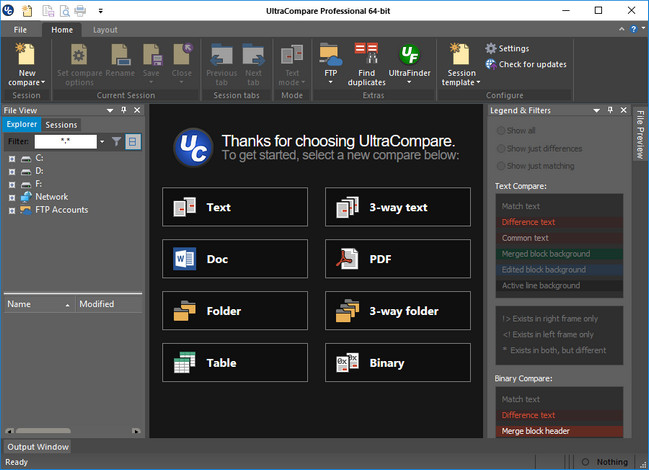Switch to the Sessions tab
The width and height of the screenshot is (649, 470).
pos(61,125)
